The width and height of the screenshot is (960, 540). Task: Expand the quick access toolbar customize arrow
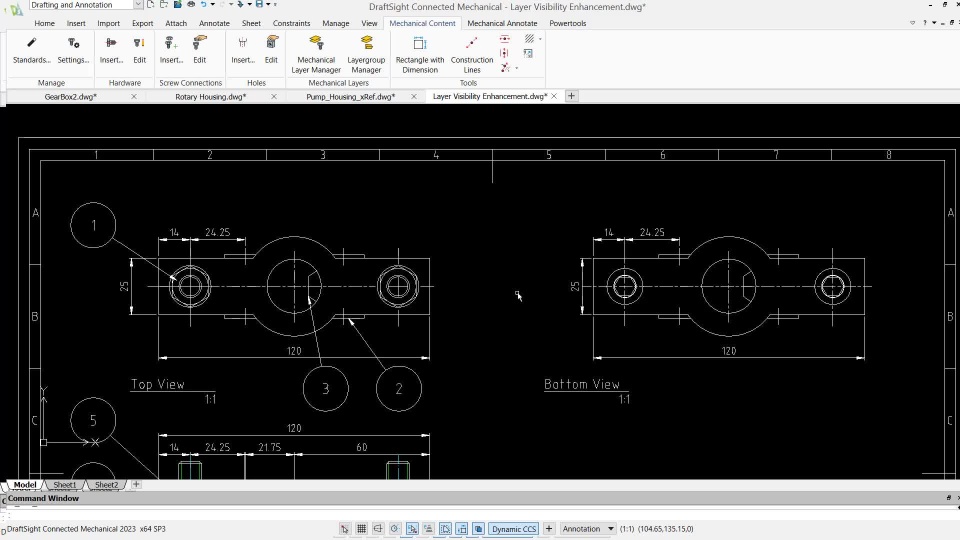coord(275,4)
